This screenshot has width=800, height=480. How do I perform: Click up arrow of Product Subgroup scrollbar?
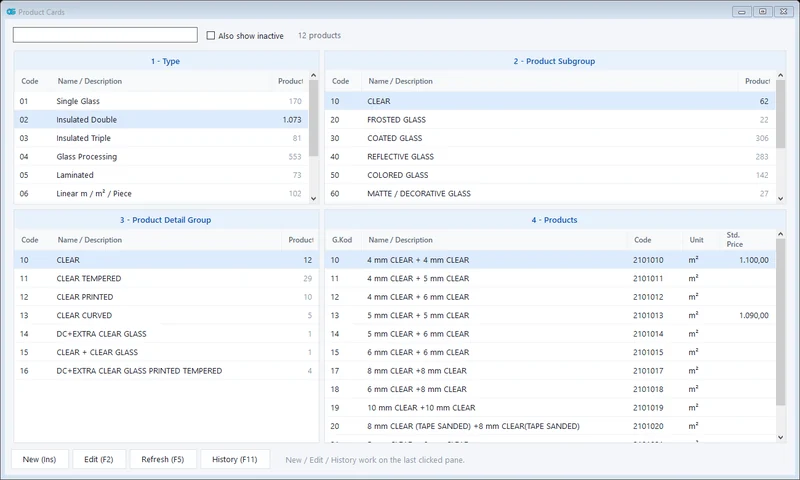(780, 75)
